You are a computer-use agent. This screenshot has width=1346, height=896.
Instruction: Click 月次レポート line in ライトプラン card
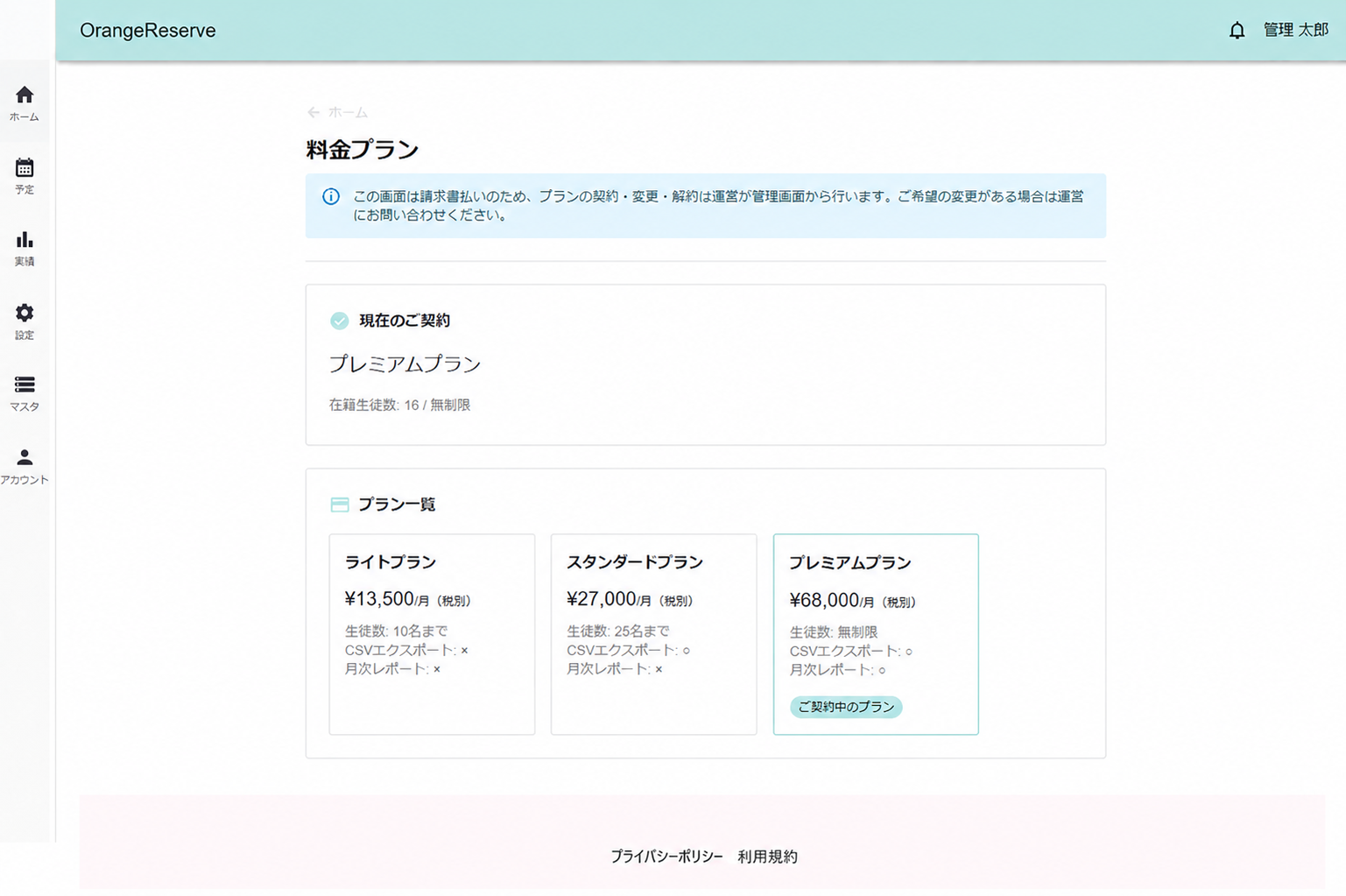click(x=392, y=669)
